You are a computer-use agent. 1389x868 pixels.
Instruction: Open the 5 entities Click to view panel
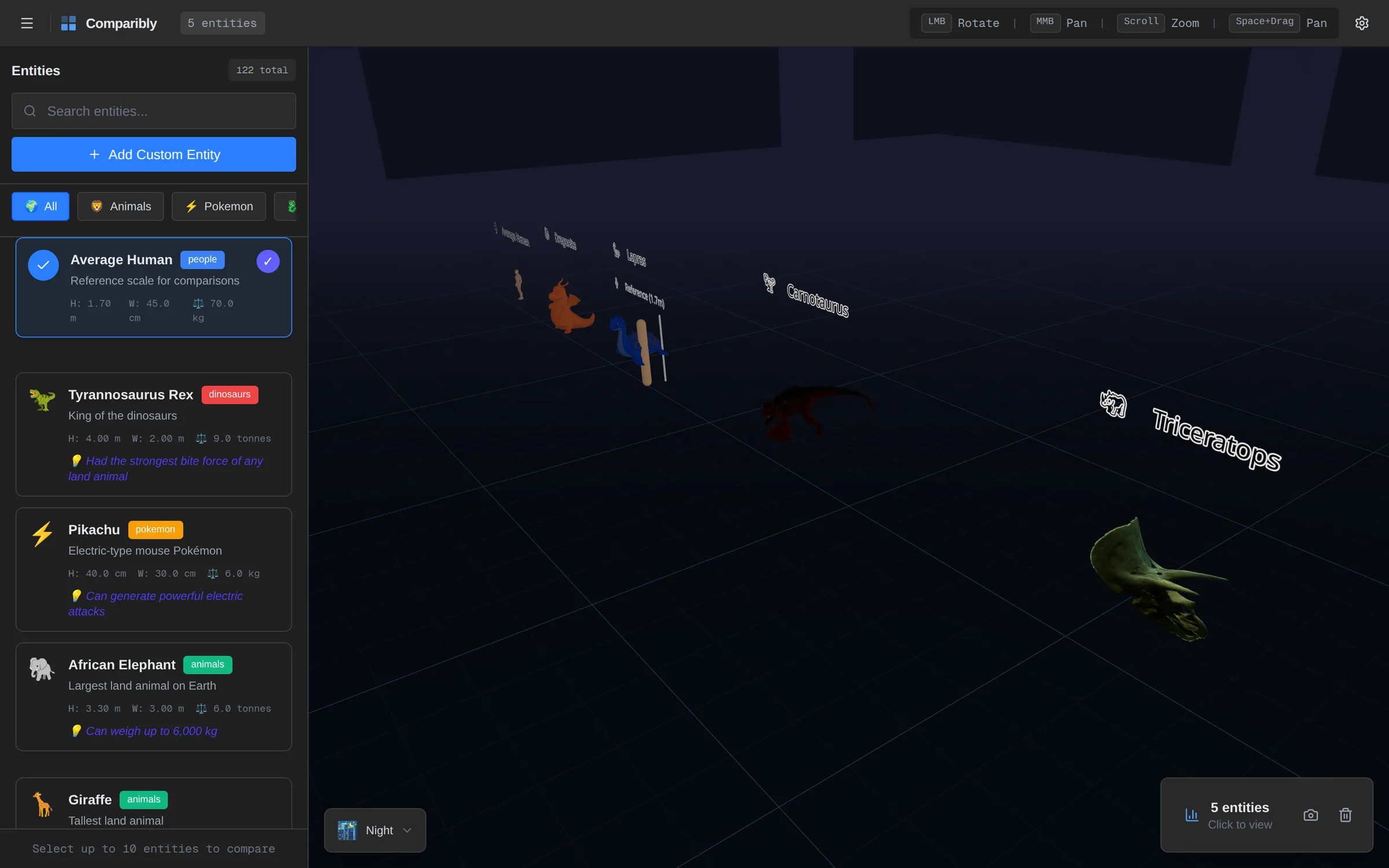[1240, 815]
